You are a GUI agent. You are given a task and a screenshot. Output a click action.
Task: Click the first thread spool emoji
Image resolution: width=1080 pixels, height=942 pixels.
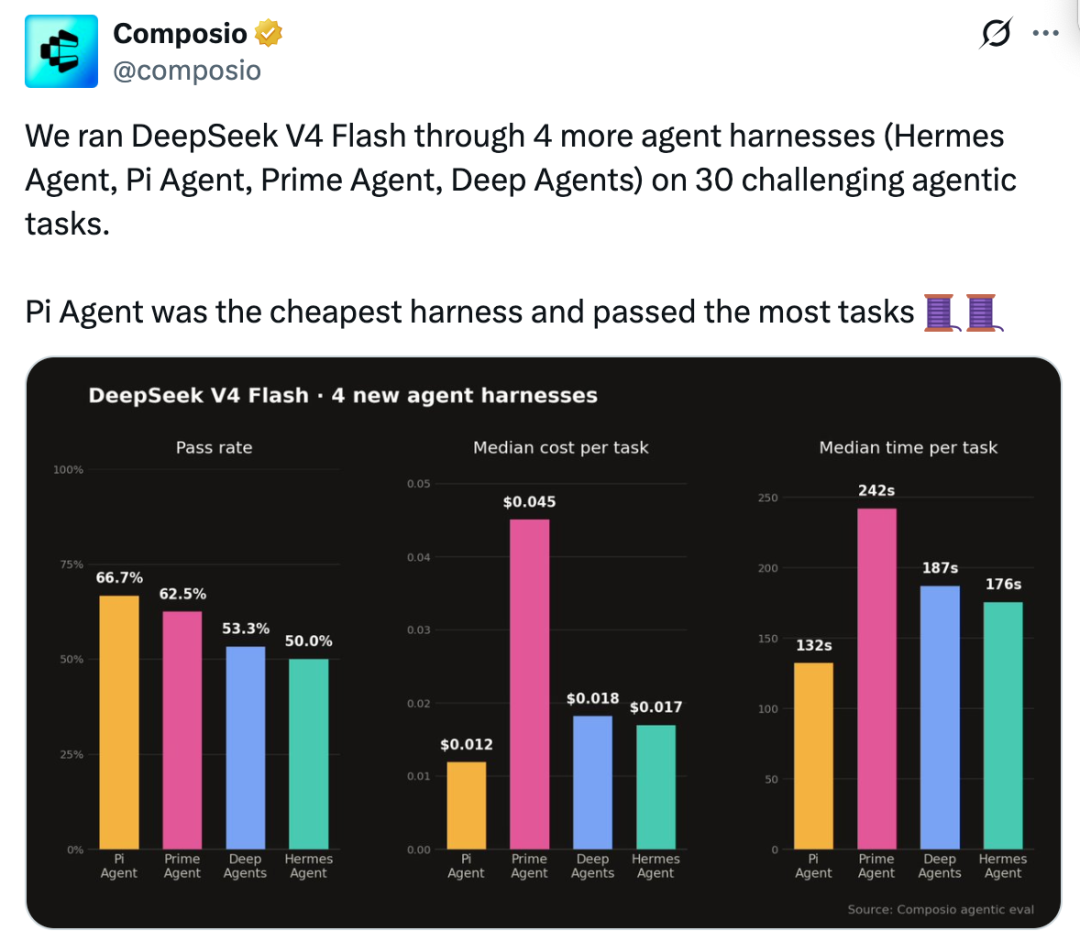pyautogui.click(x=940, y=313)
